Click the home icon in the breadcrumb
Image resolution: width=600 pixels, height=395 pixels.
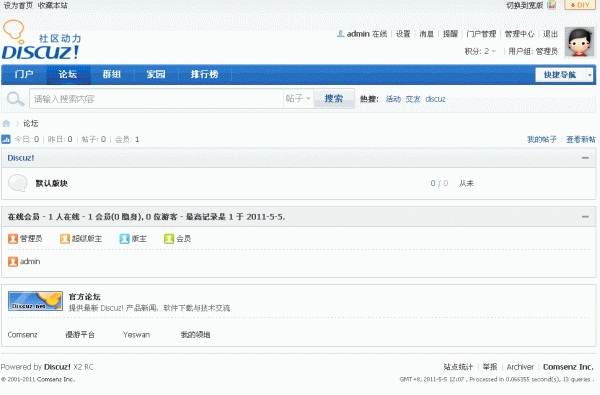point(6,123)
